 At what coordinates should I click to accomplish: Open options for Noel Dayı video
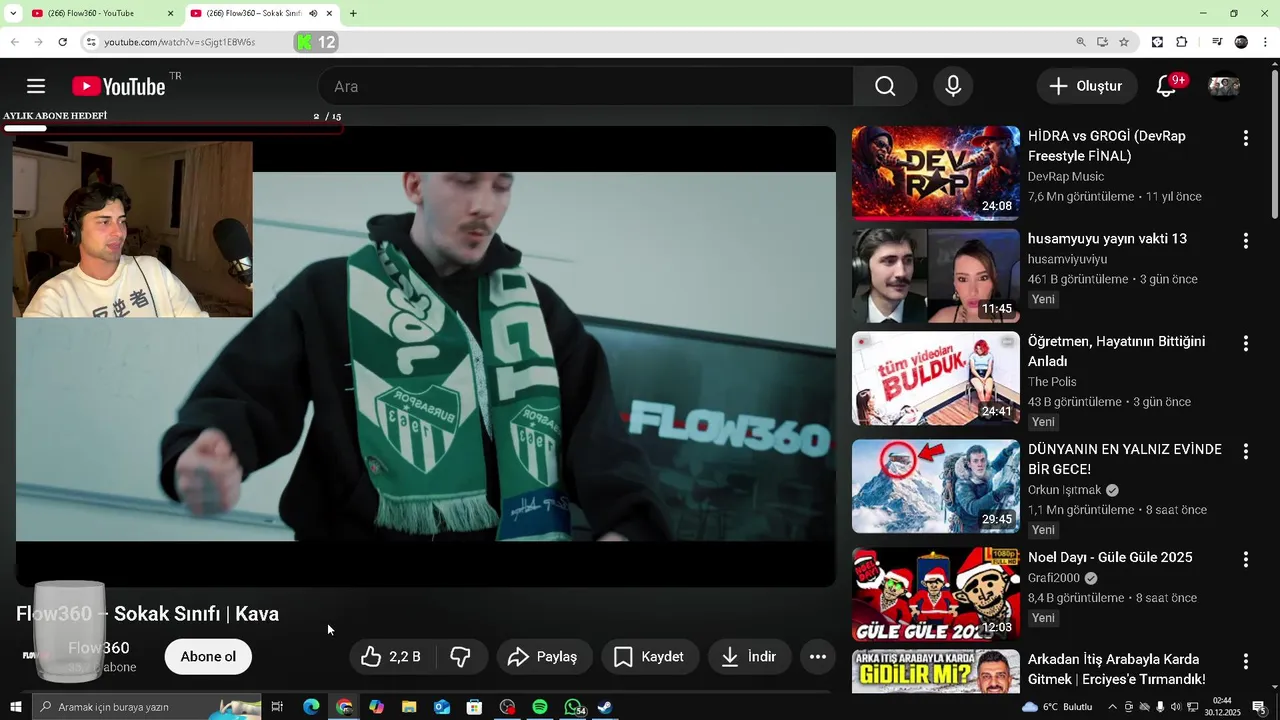point(1245,559)
